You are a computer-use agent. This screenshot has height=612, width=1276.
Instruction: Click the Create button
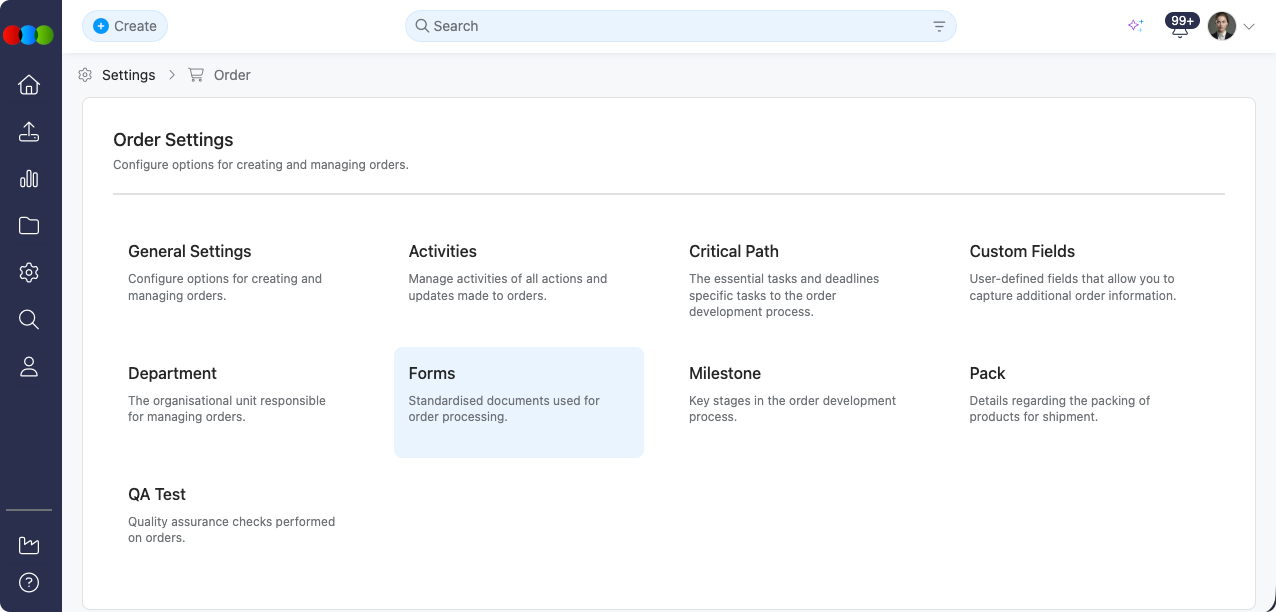tap(125, 26)
